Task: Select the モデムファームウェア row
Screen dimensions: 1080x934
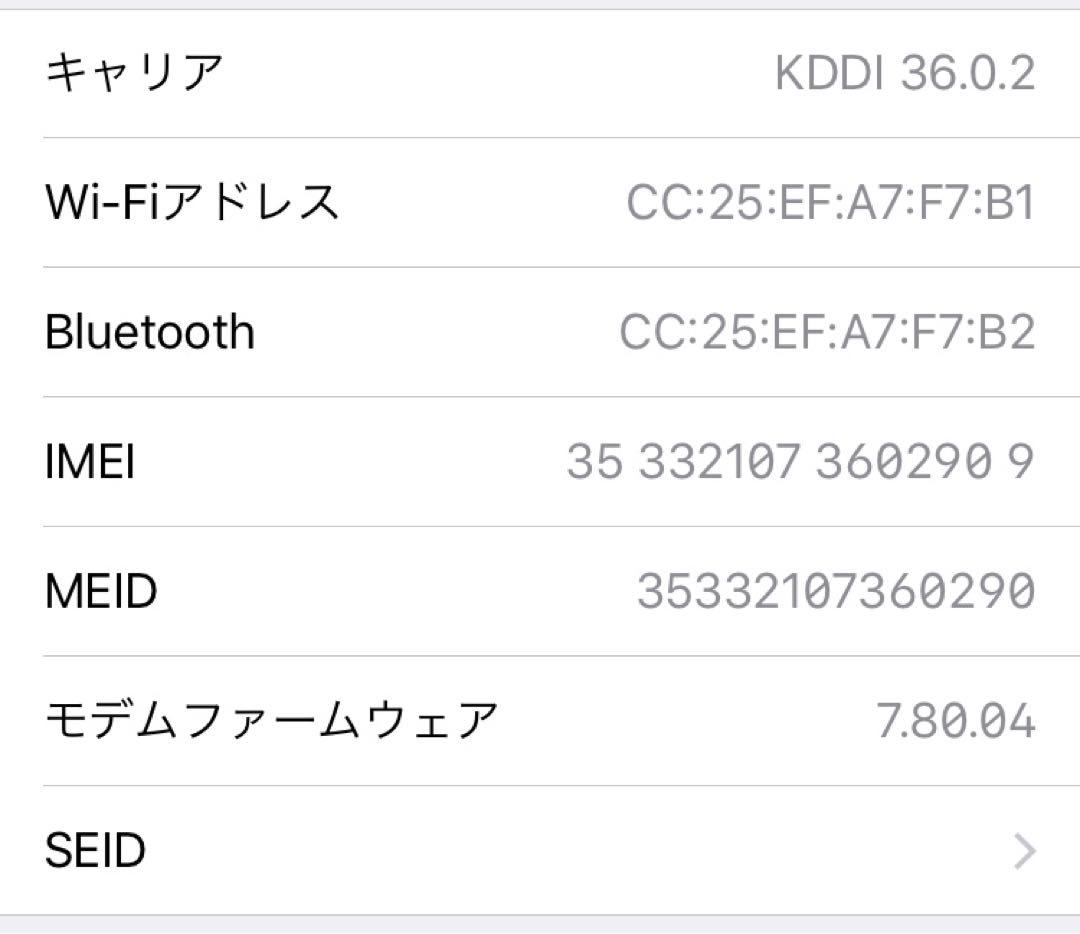Action: tap(540, 715)
